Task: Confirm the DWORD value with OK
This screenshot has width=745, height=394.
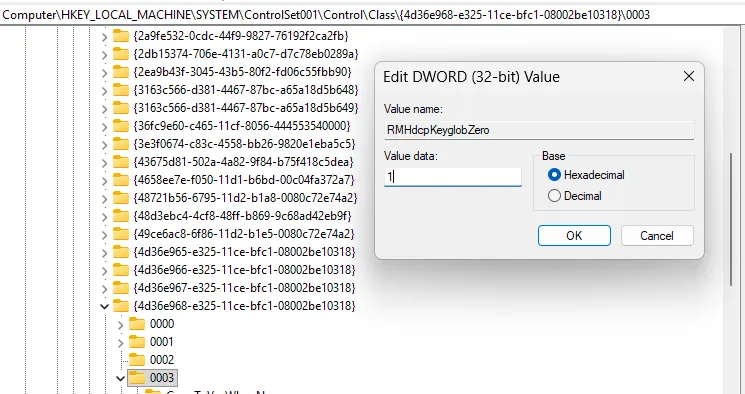Action: coord(574,236)
